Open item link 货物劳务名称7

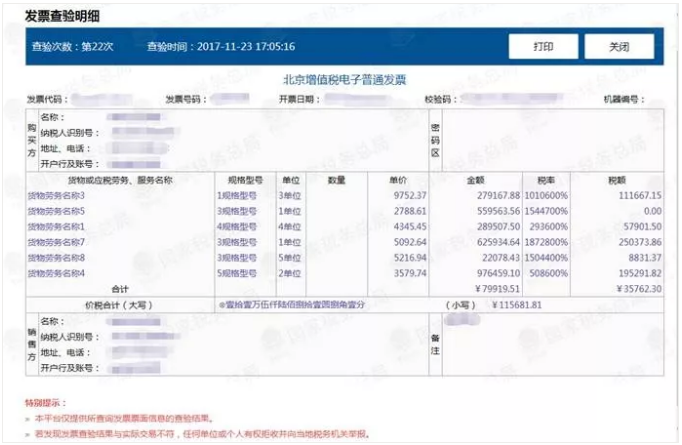point(56,242)
